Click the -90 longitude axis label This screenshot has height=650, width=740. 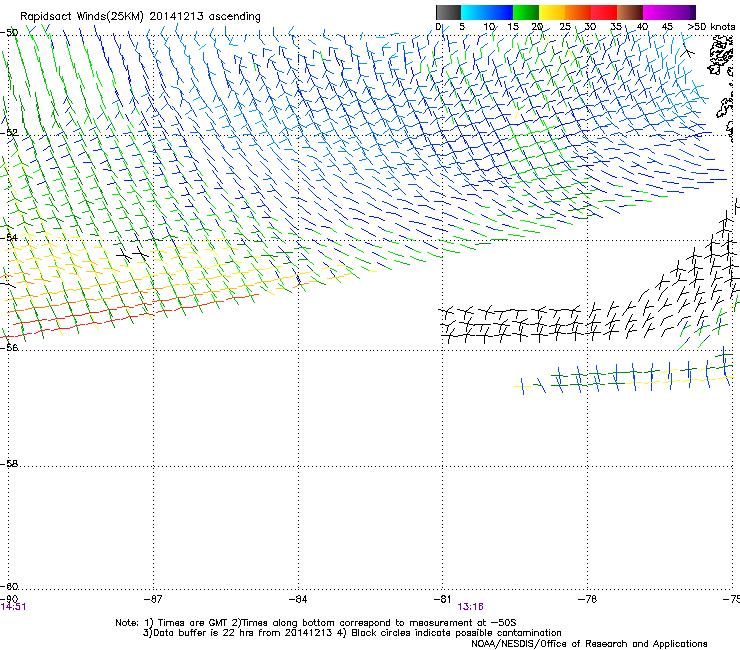(9, 599)
